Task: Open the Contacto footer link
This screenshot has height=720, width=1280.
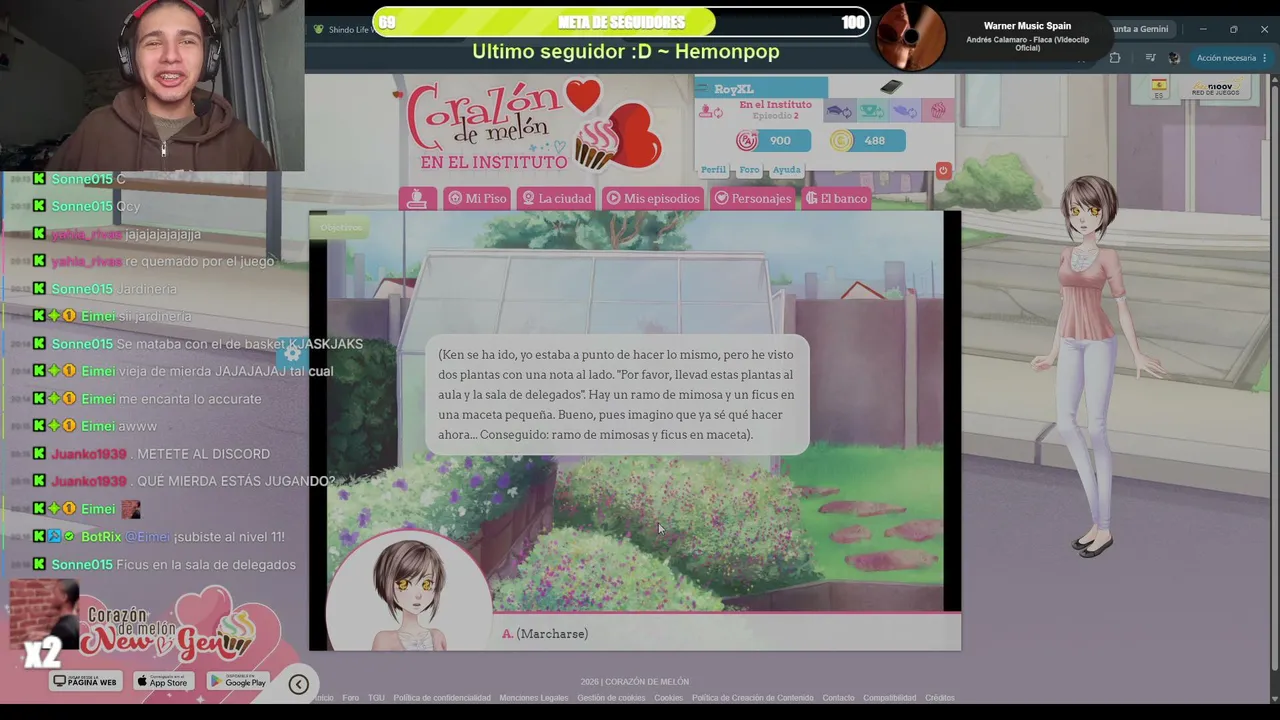Action: click(x=838, y=698)
